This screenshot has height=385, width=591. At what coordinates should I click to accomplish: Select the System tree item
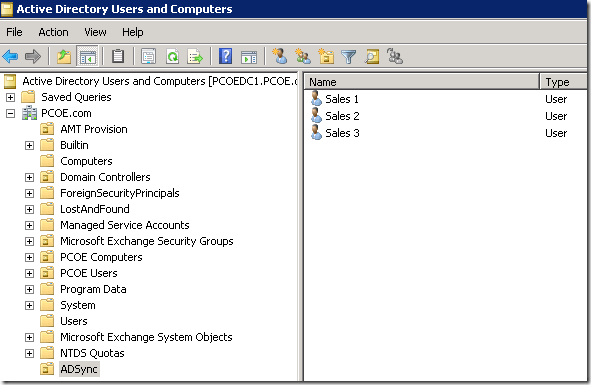(78, 305)
